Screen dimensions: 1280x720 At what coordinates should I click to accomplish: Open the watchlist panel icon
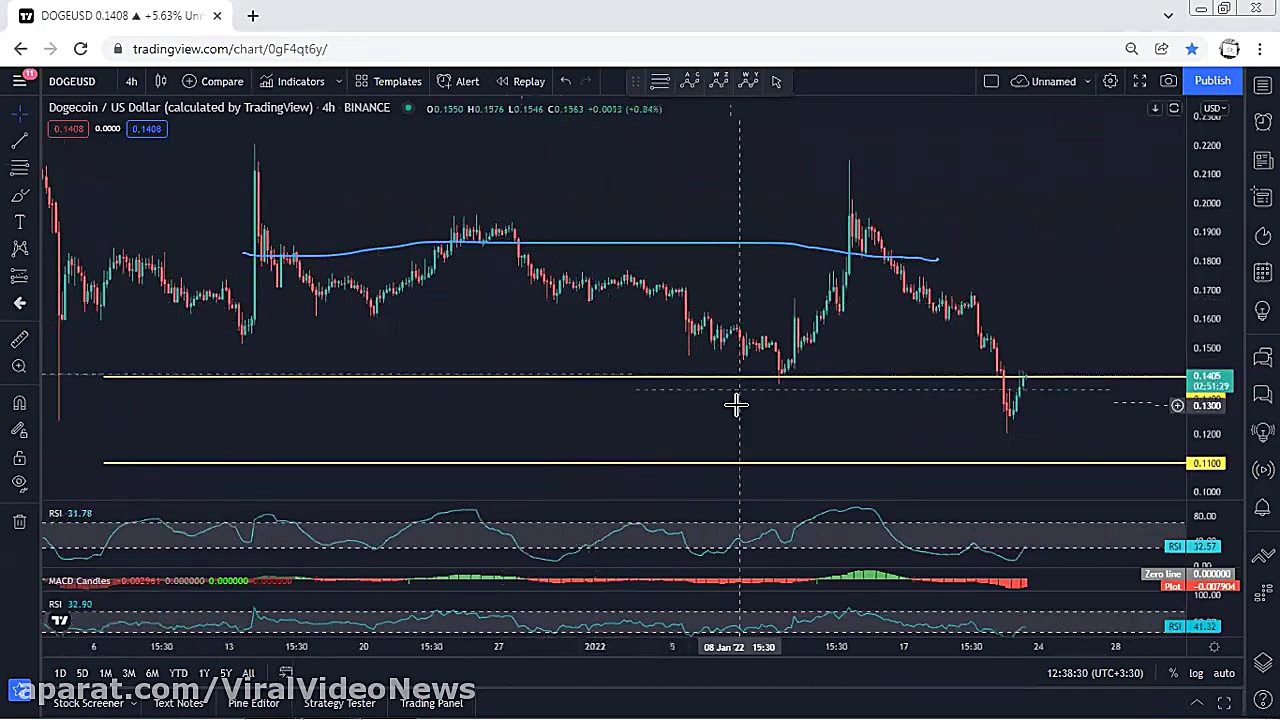[x=1263, y=86]
